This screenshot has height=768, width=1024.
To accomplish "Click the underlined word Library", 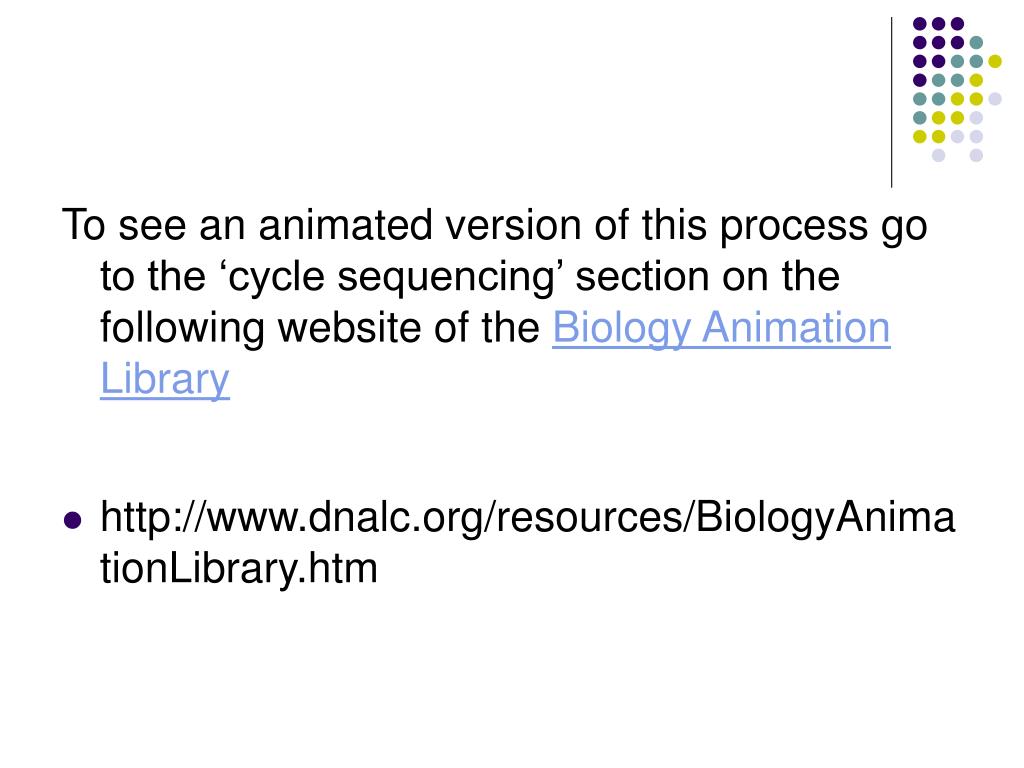I will pos(165,379).
